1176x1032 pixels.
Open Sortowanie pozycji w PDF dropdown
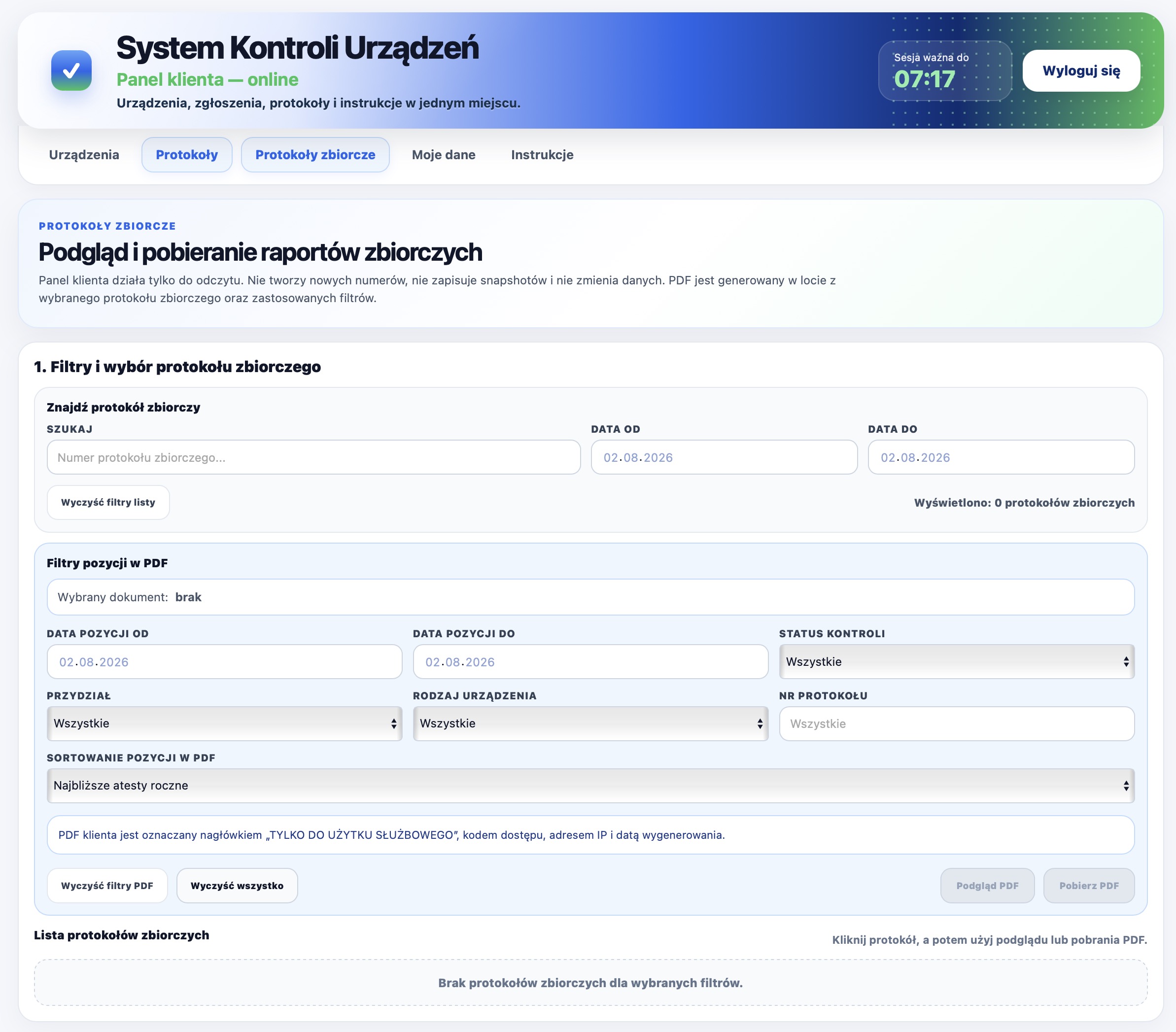(590, 786)
